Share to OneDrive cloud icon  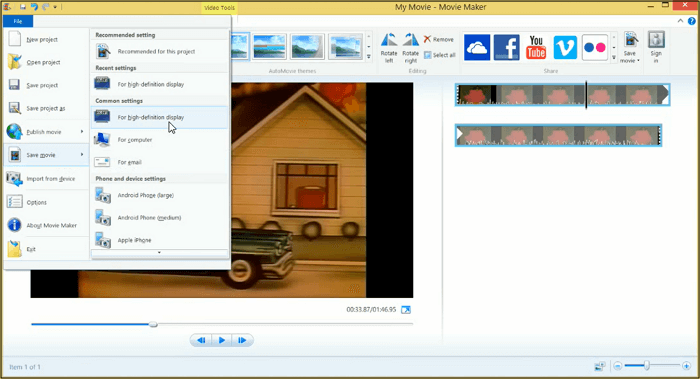(477, 47)
